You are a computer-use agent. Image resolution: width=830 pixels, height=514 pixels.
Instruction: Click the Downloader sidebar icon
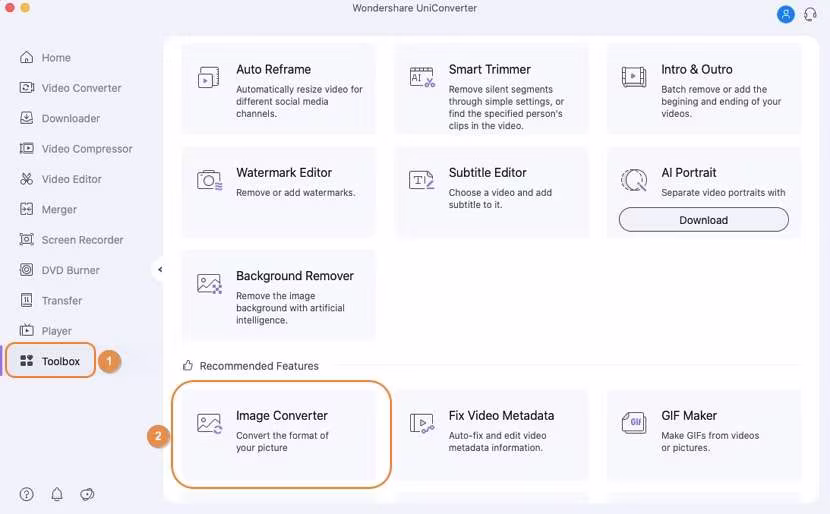(26, 118)
